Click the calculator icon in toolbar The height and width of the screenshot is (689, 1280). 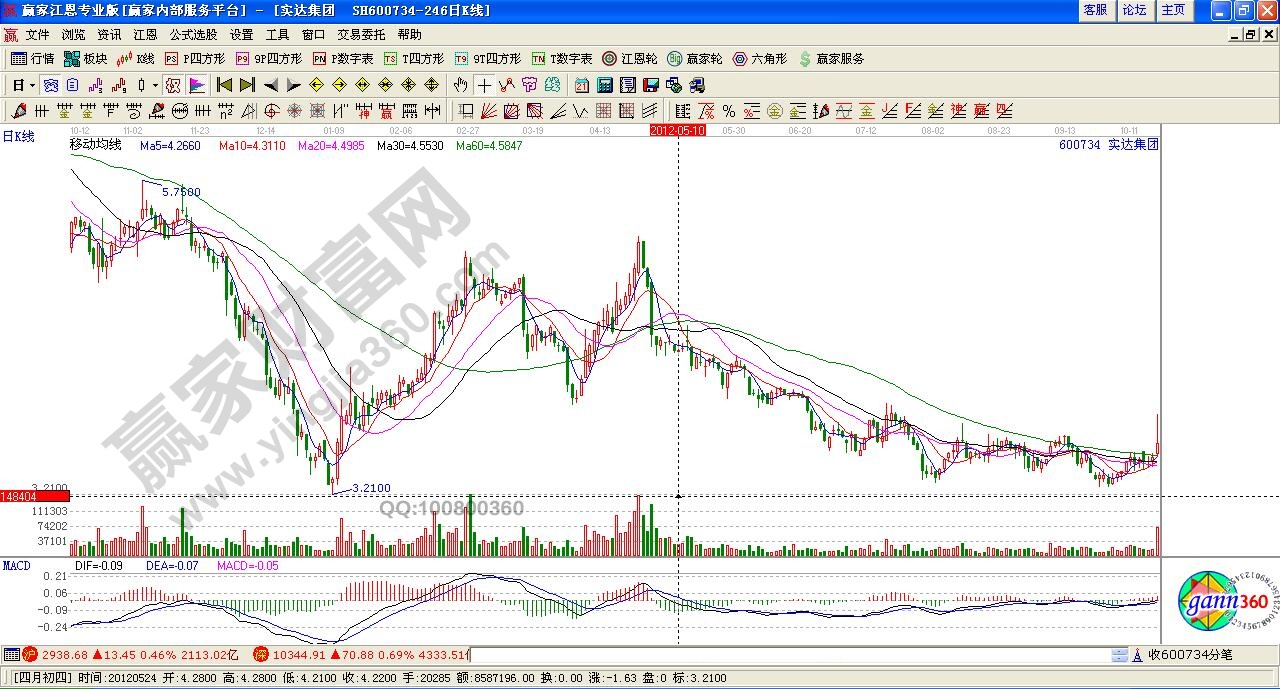pos(605,85)
